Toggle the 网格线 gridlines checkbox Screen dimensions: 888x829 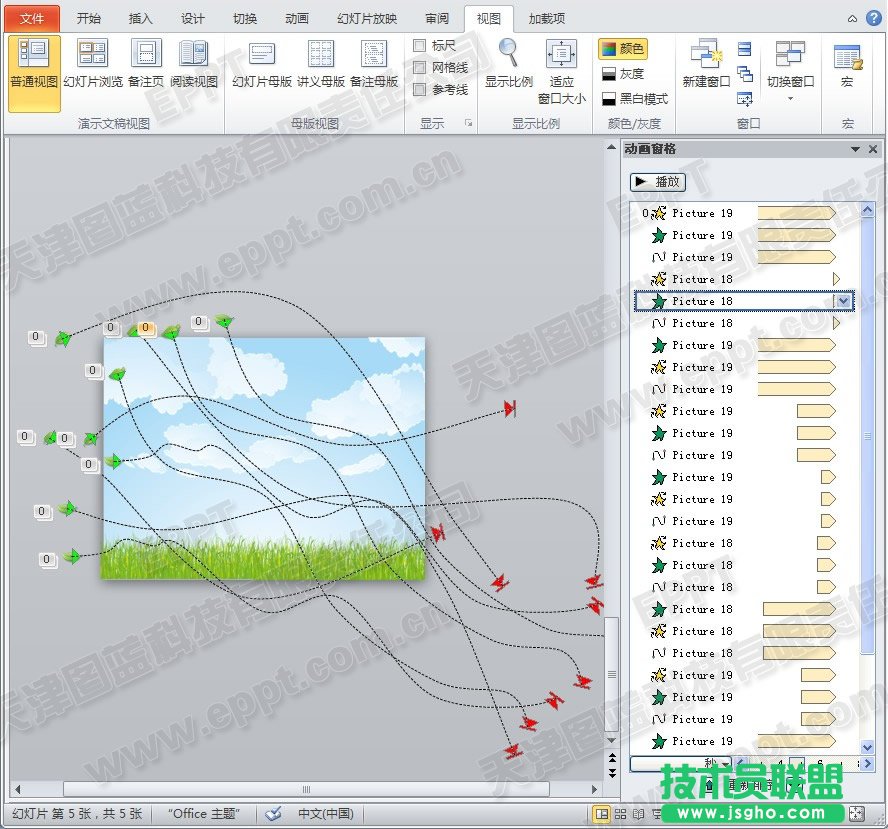click(x=420, y=68)
